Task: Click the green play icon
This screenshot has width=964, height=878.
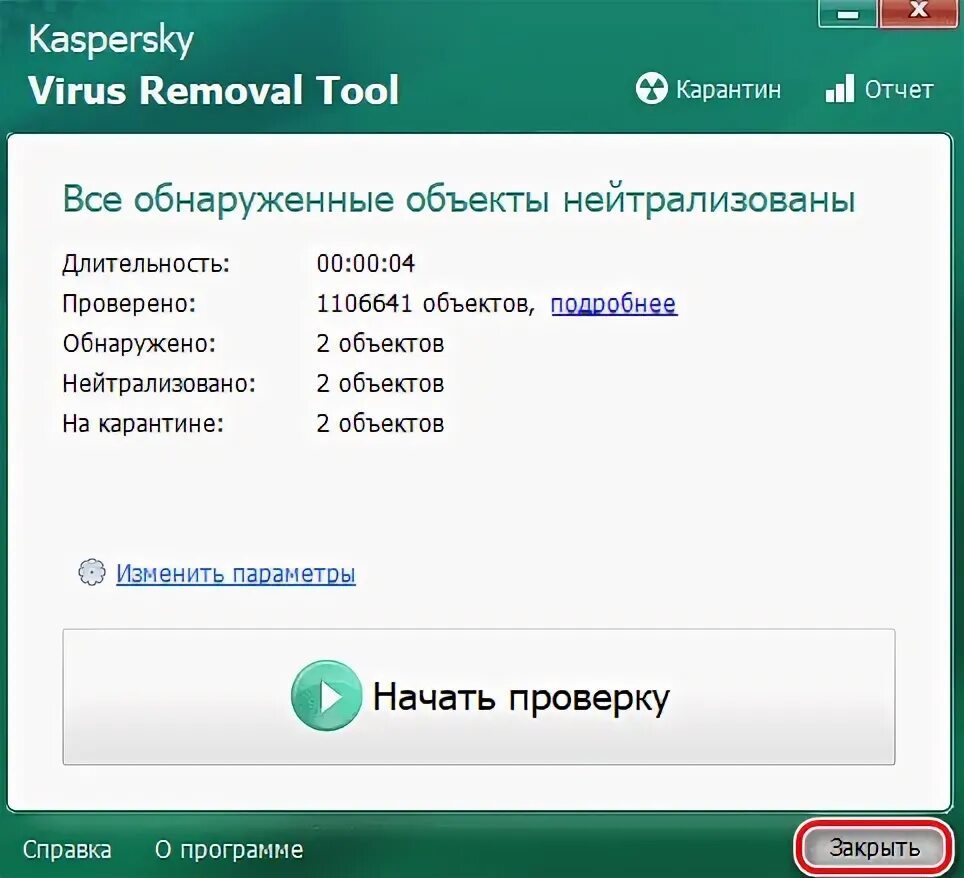Action: click(326, 695)
